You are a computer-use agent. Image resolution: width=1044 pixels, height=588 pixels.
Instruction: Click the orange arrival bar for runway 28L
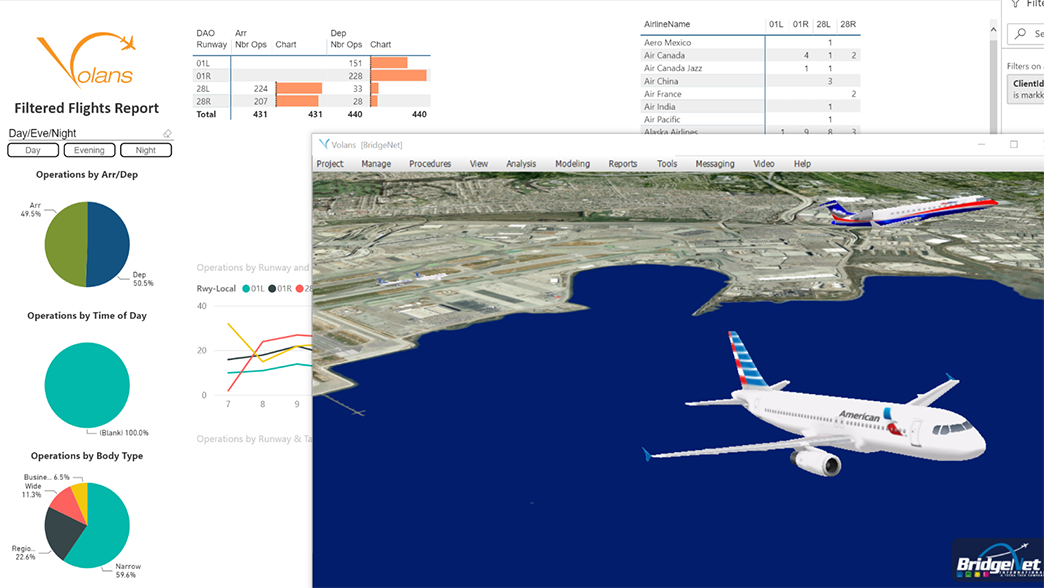(x=299, y=89)
